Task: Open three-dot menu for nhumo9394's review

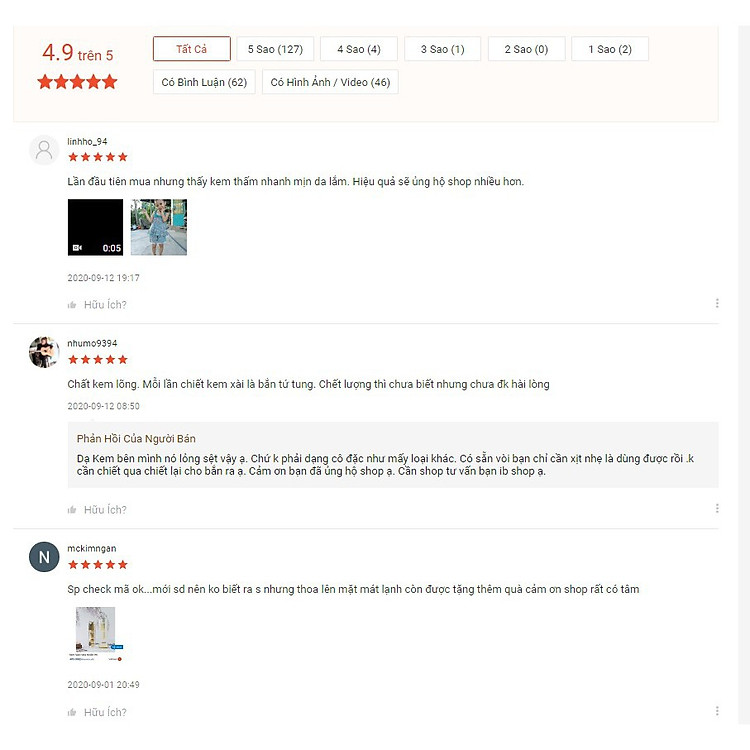Action: [717, 508]
